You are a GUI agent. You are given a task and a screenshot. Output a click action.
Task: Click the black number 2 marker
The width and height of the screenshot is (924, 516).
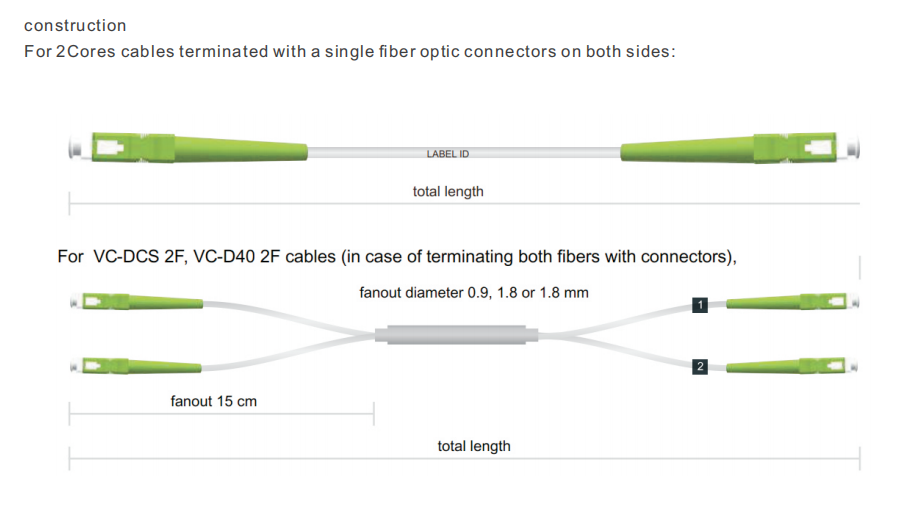[699, 366]
